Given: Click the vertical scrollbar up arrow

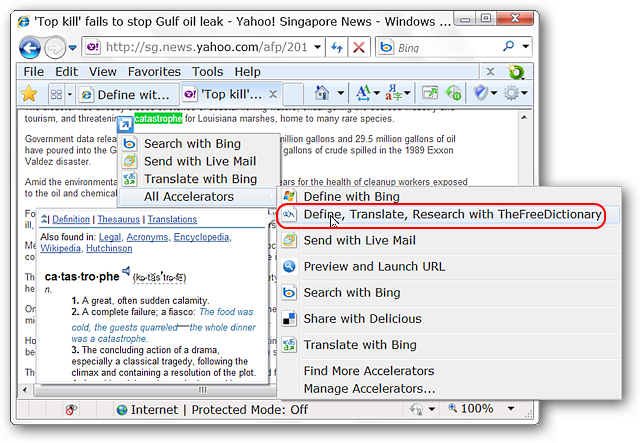Looking at the screenshot, I should tap(524, 118).
